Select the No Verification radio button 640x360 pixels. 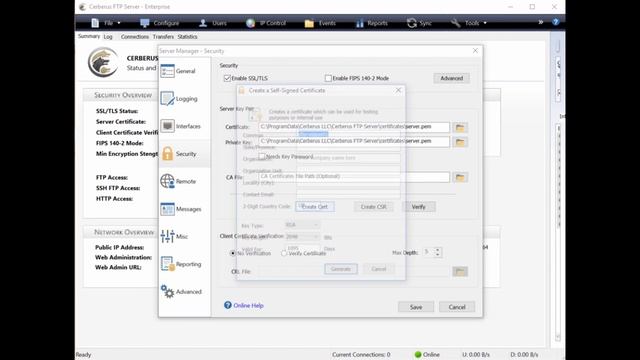tap(233, 253)
